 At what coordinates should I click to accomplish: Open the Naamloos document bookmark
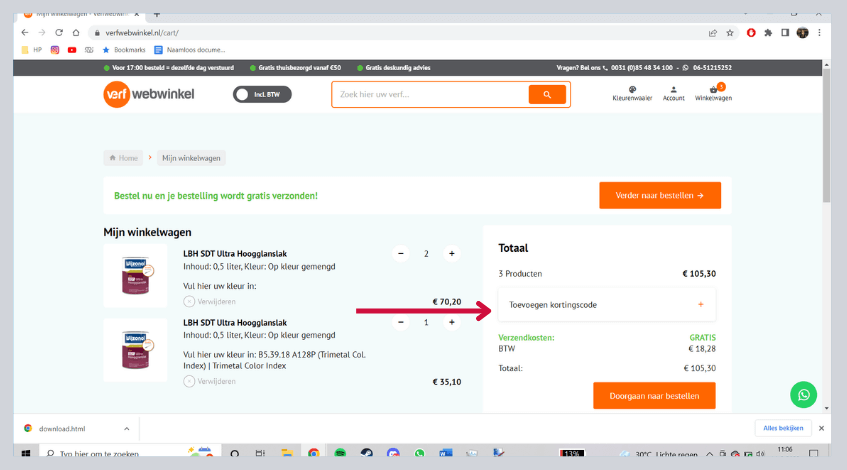[190, 50]
